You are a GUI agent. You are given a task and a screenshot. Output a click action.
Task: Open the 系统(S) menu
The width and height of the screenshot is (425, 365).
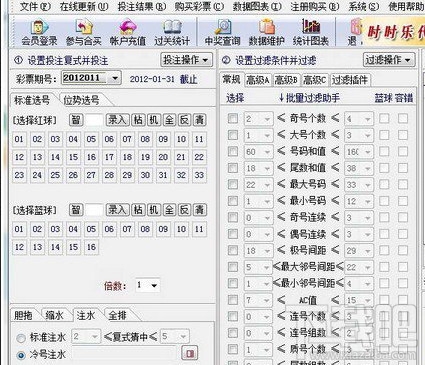(364, 6)
